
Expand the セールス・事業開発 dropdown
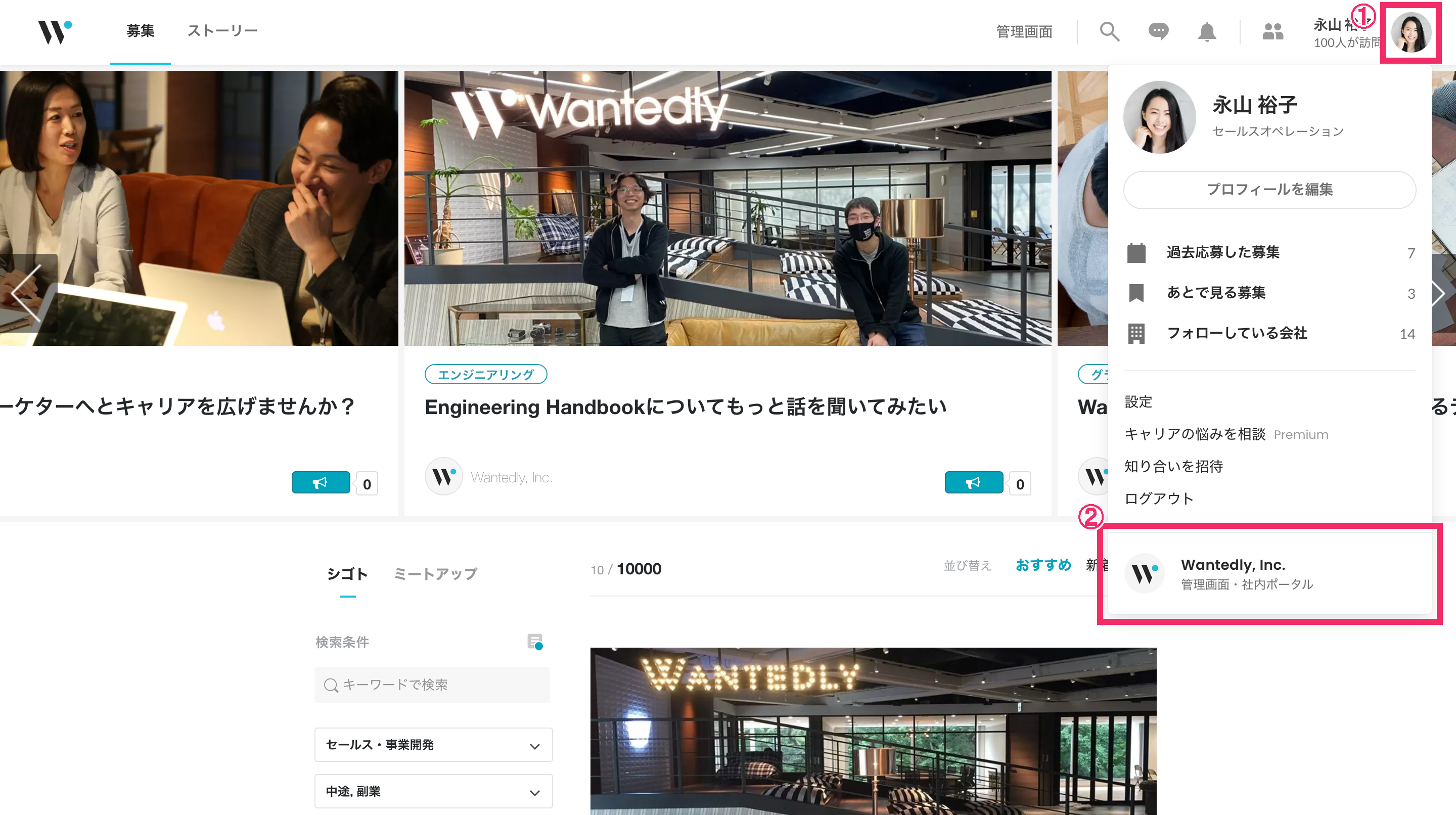click(x=433, y=745)
